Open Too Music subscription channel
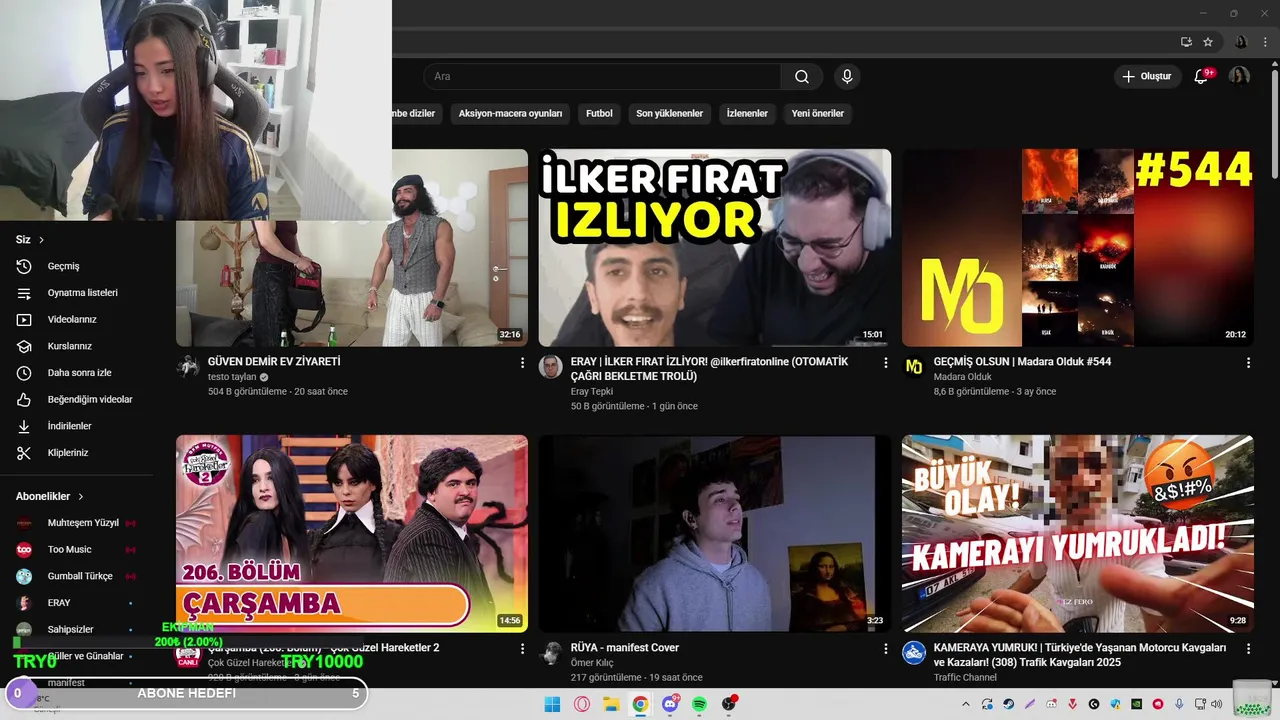 click(x=77, y=550)
